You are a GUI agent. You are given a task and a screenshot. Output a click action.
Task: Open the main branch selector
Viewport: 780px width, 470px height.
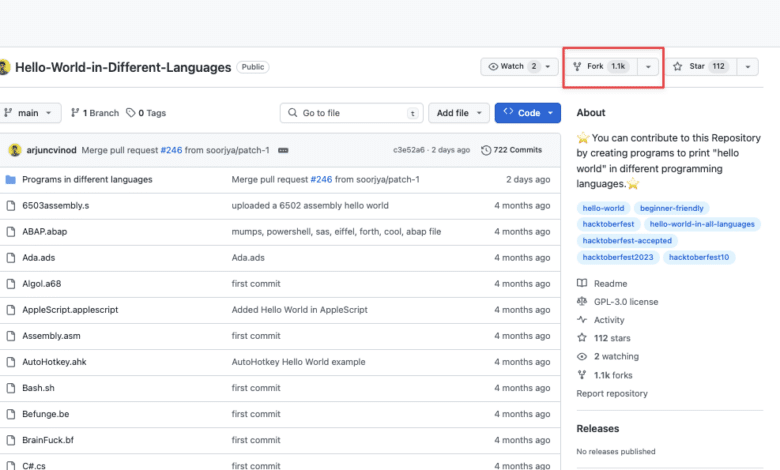coord(28,113)
